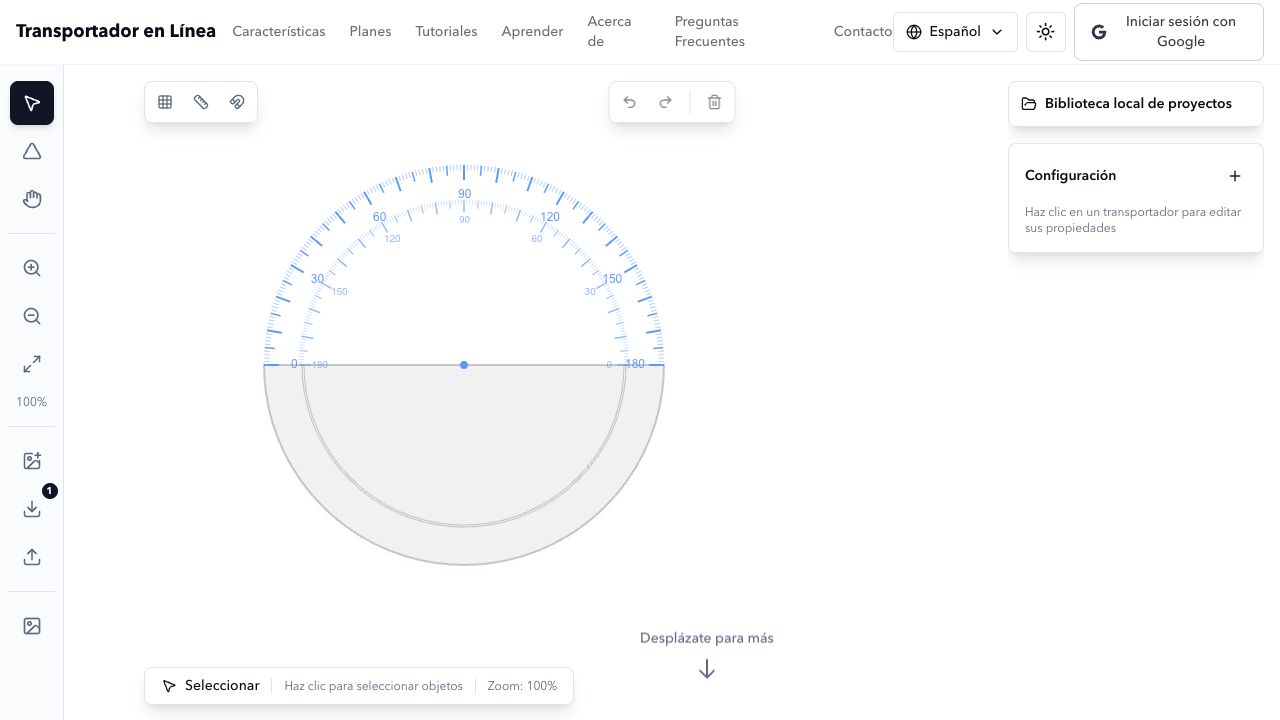Click the down arrow below Desplázate para más
The width and height of the screenshot is (1280, 720).
coord(707,669)
